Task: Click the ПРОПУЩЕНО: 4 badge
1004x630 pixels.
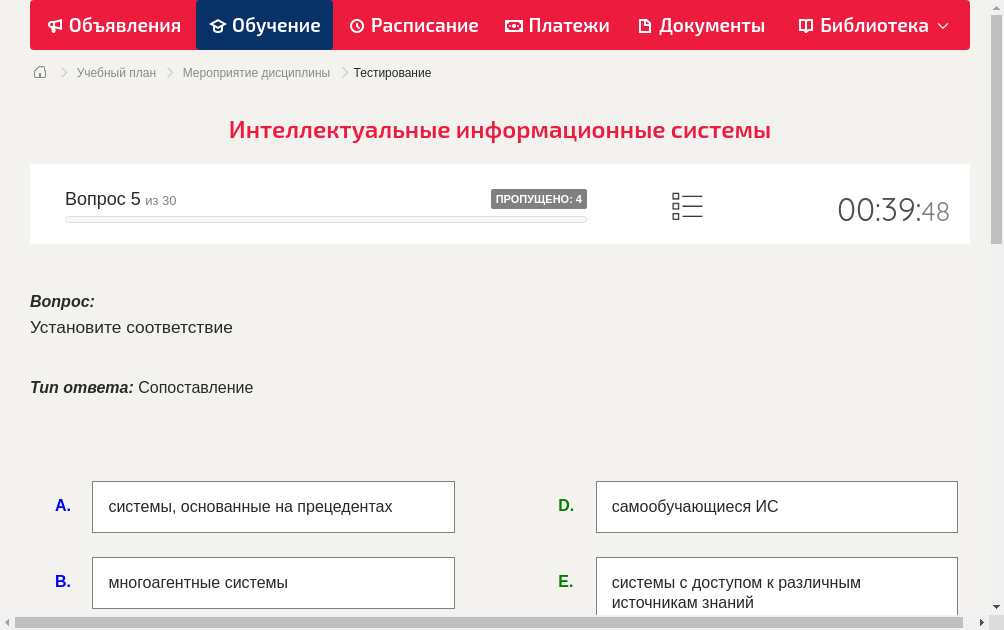Action: [x=540, y=198]
